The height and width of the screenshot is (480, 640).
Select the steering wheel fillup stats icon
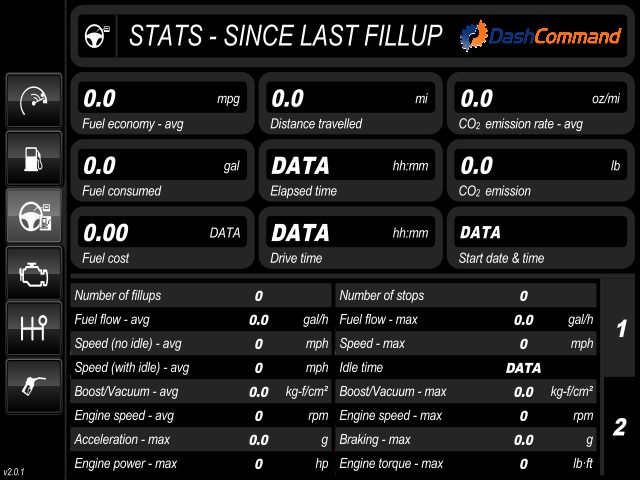tap(34, 216)
